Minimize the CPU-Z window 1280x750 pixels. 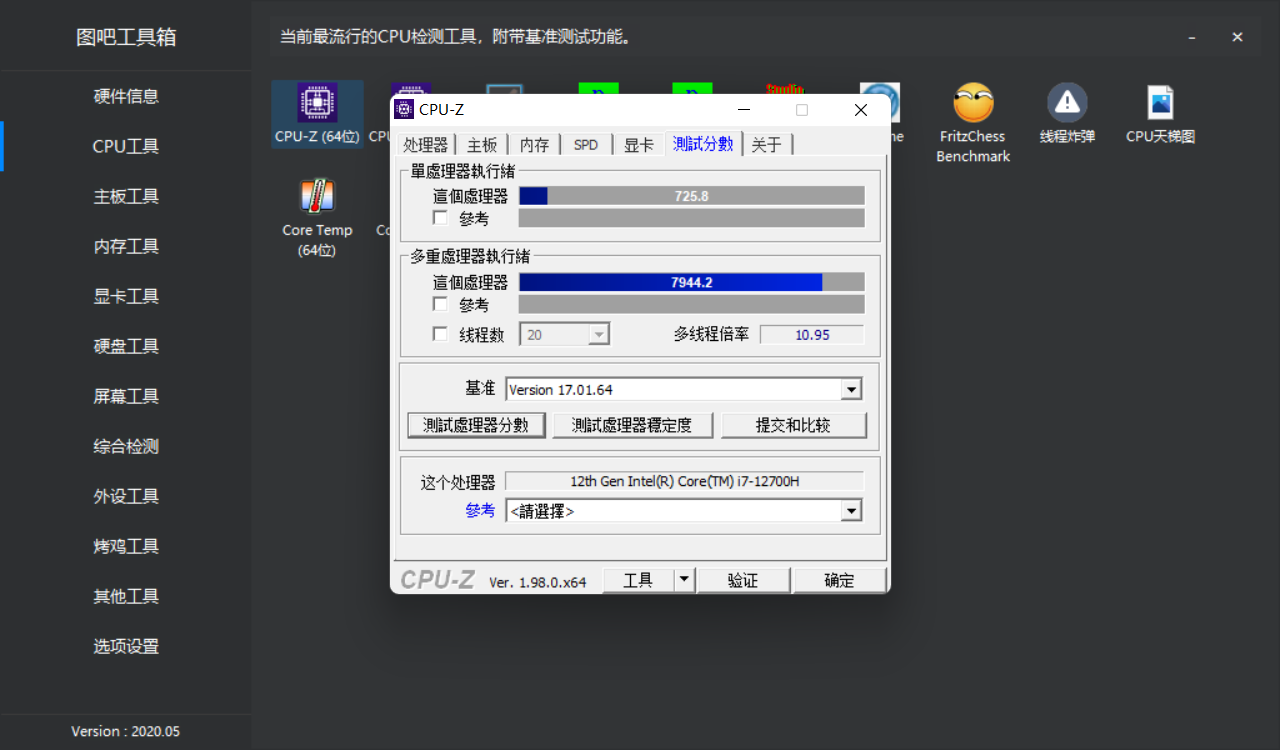(744, 110)
